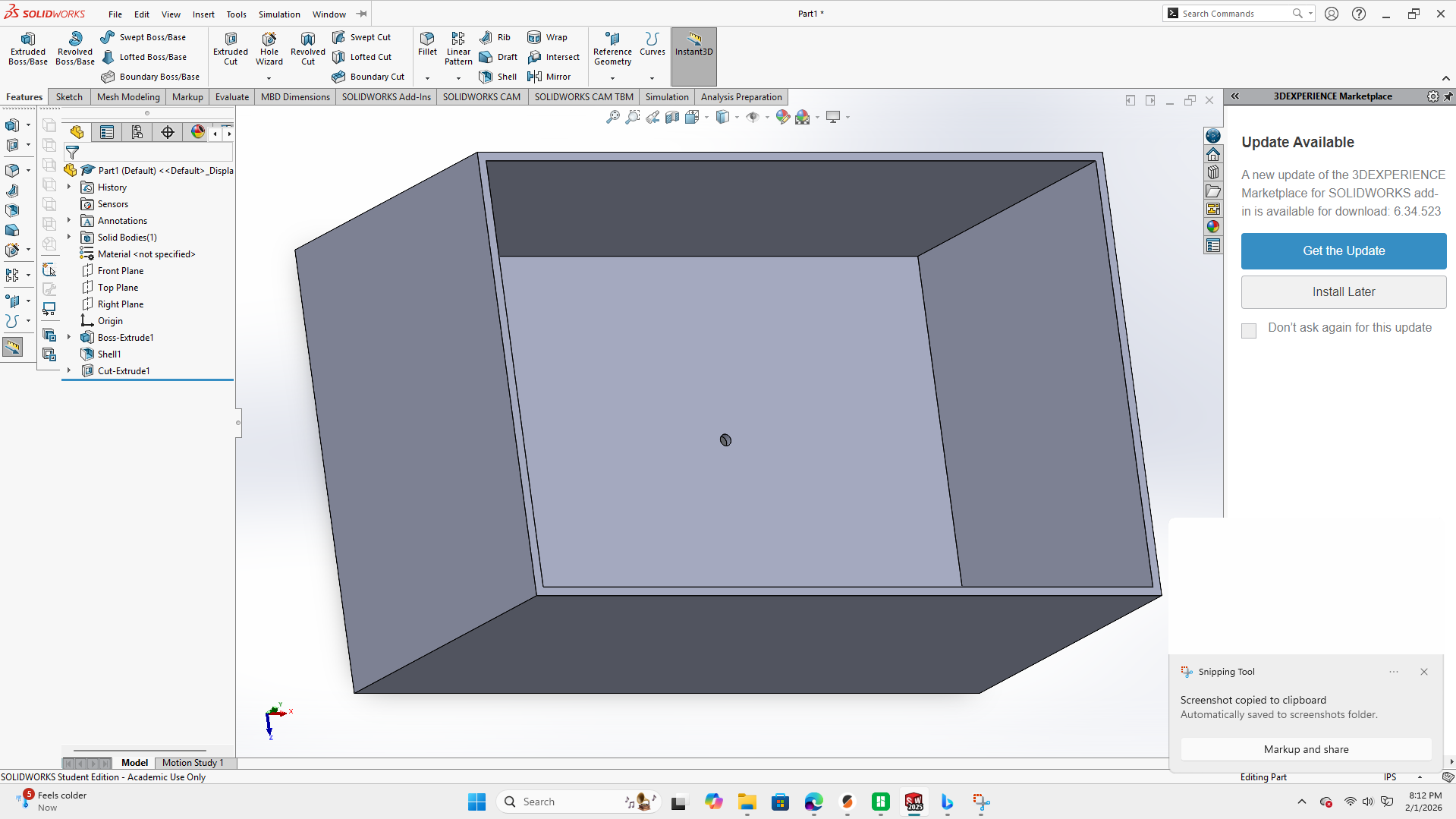Pin the 3DEXPERIENCE Marketplace task pane
The height and width of the screenshot is (819, 1456).
(x=1448, y=96)
